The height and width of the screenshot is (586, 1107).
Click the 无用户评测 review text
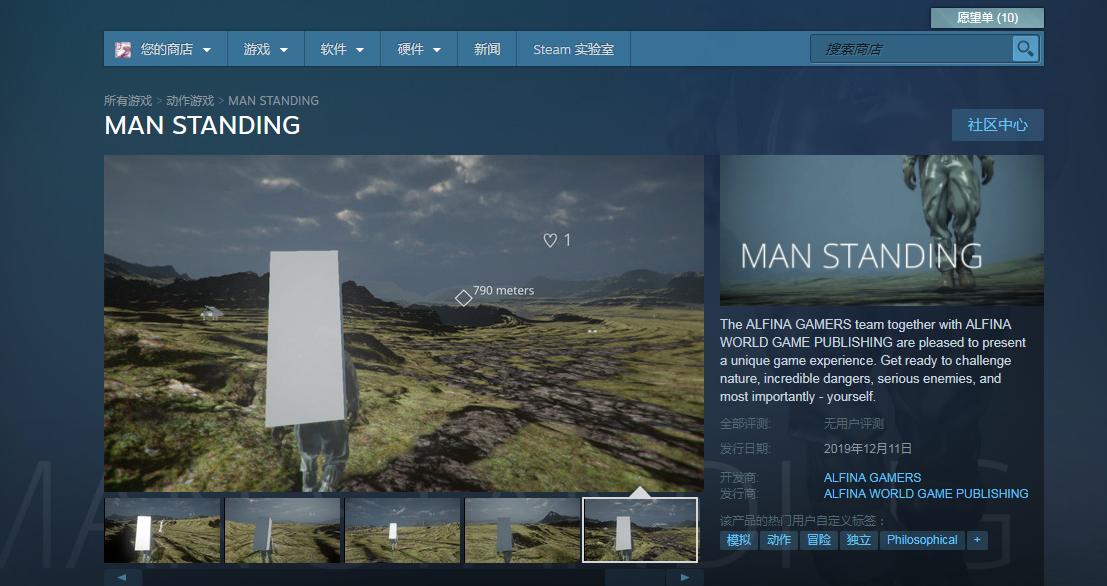854,424
